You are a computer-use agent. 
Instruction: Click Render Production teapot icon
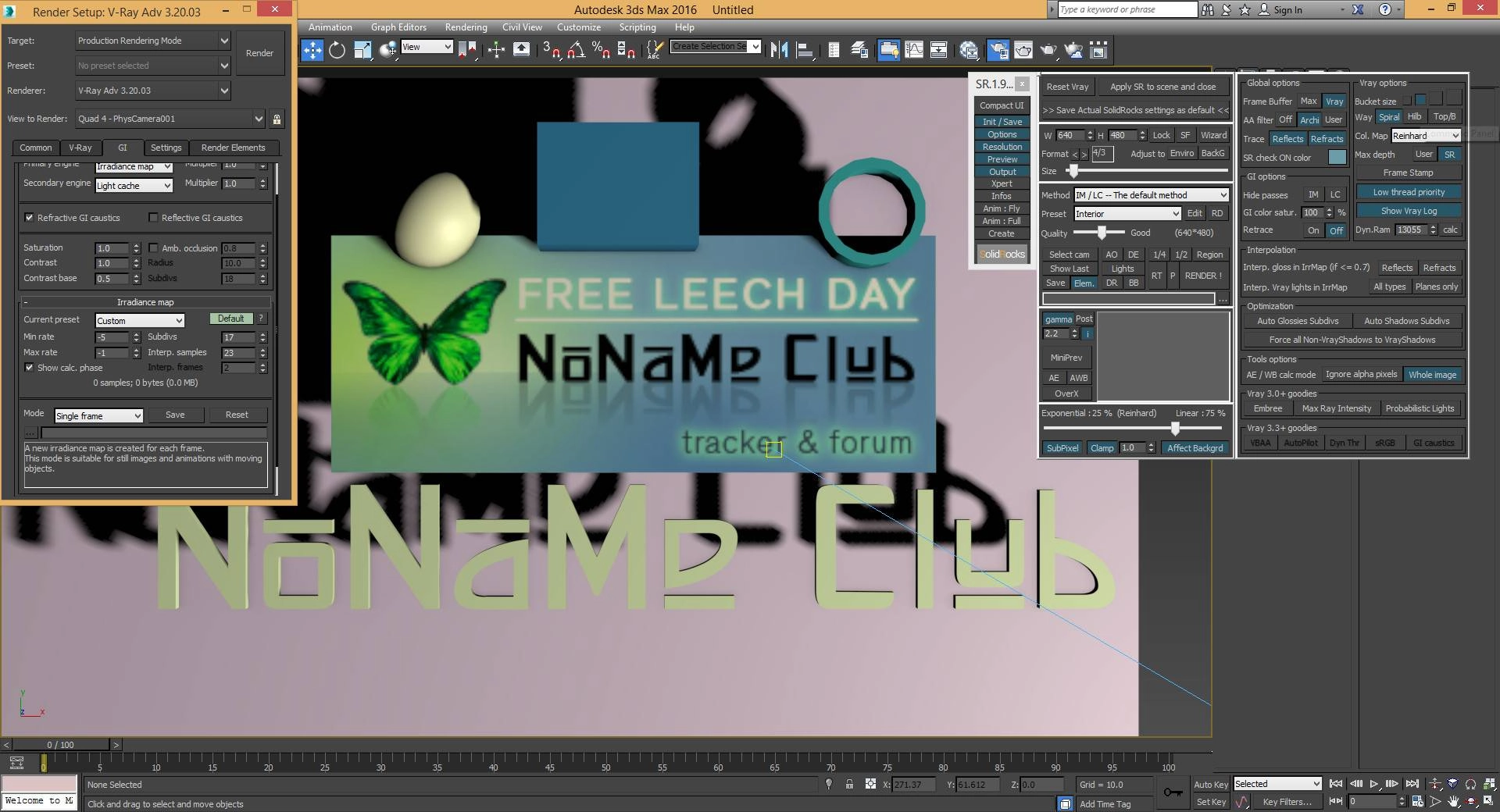pos(1048,50)
